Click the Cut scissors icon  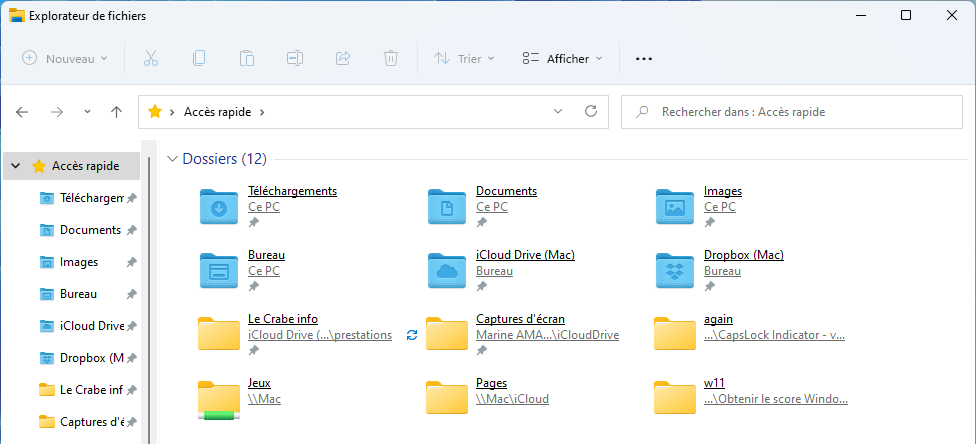pyautogui.click(x=151, y=59)
